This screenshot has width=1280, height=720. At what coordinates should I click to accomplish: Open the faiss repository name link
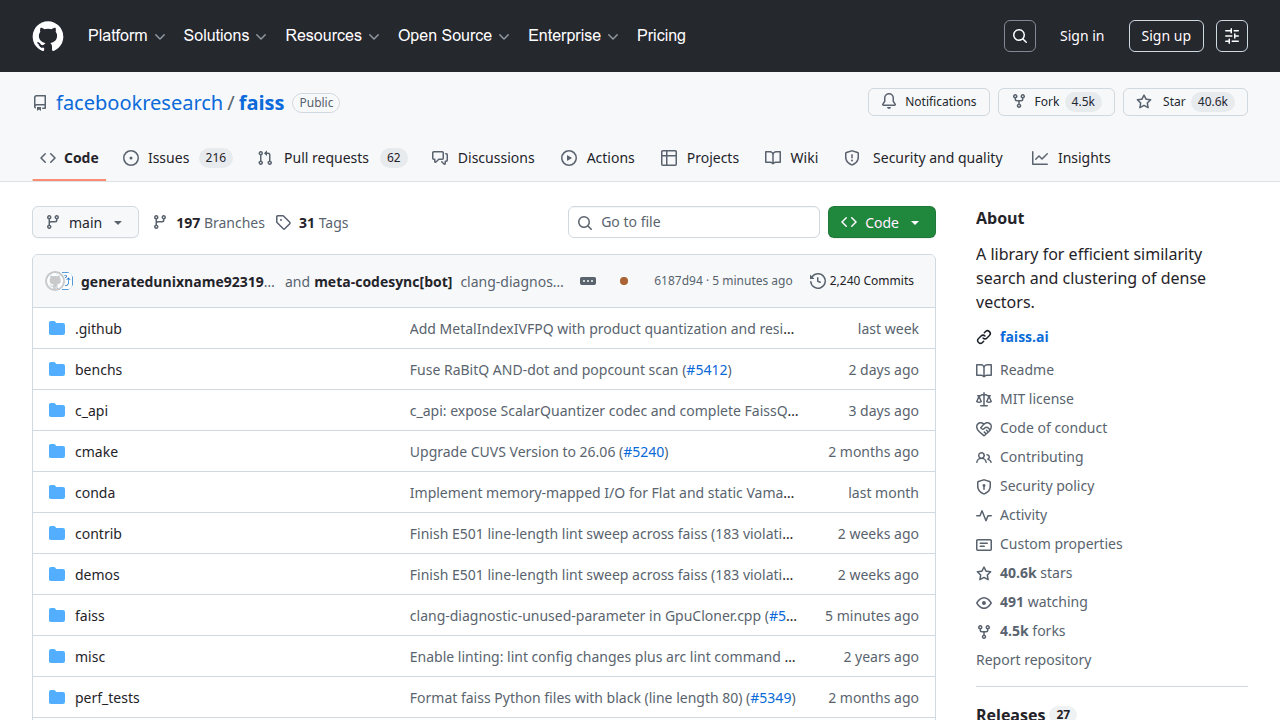coord(262,103)
